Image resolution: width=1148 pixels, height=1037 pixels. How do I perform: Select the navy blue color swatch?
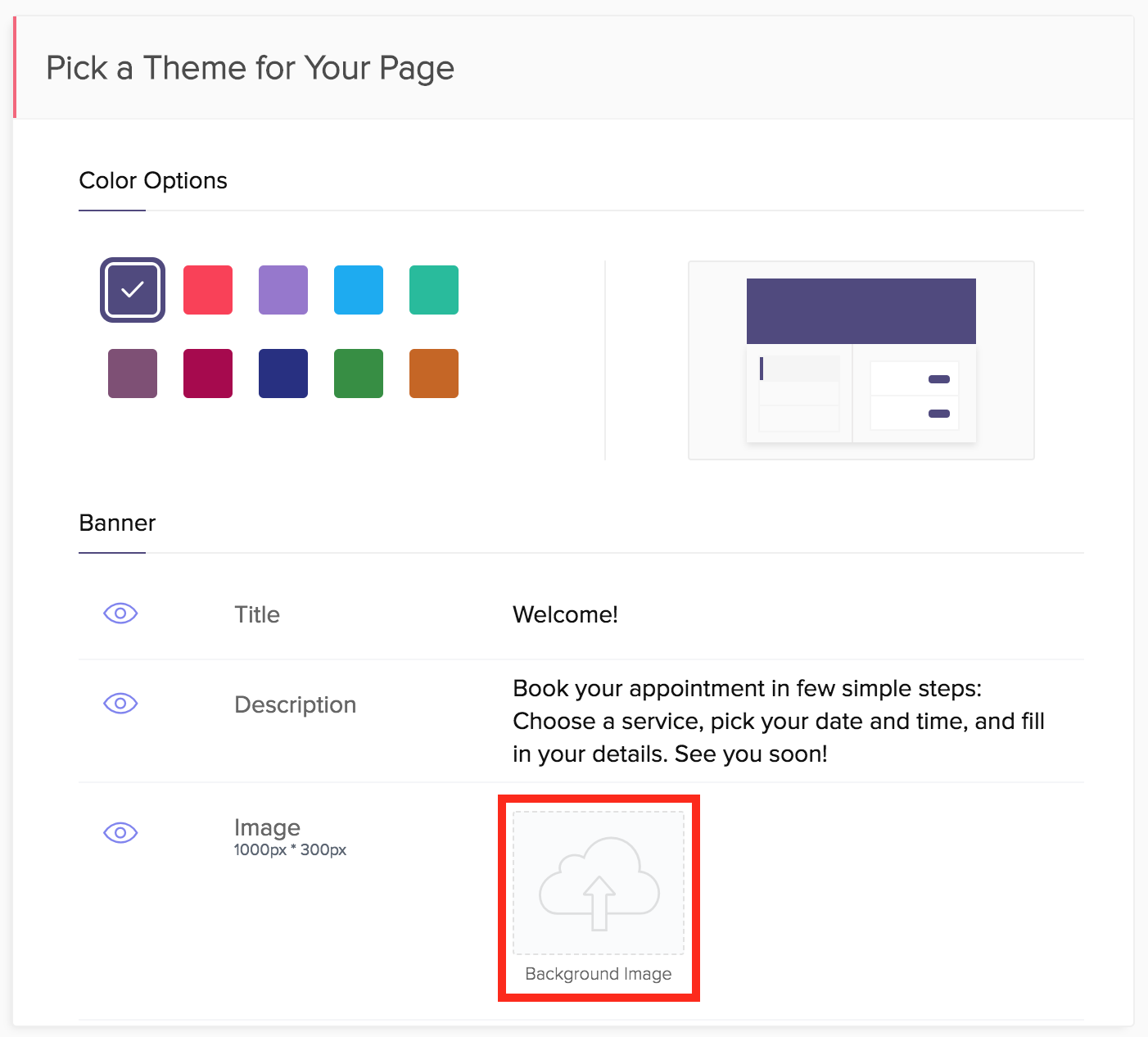[x=283, y=374]
